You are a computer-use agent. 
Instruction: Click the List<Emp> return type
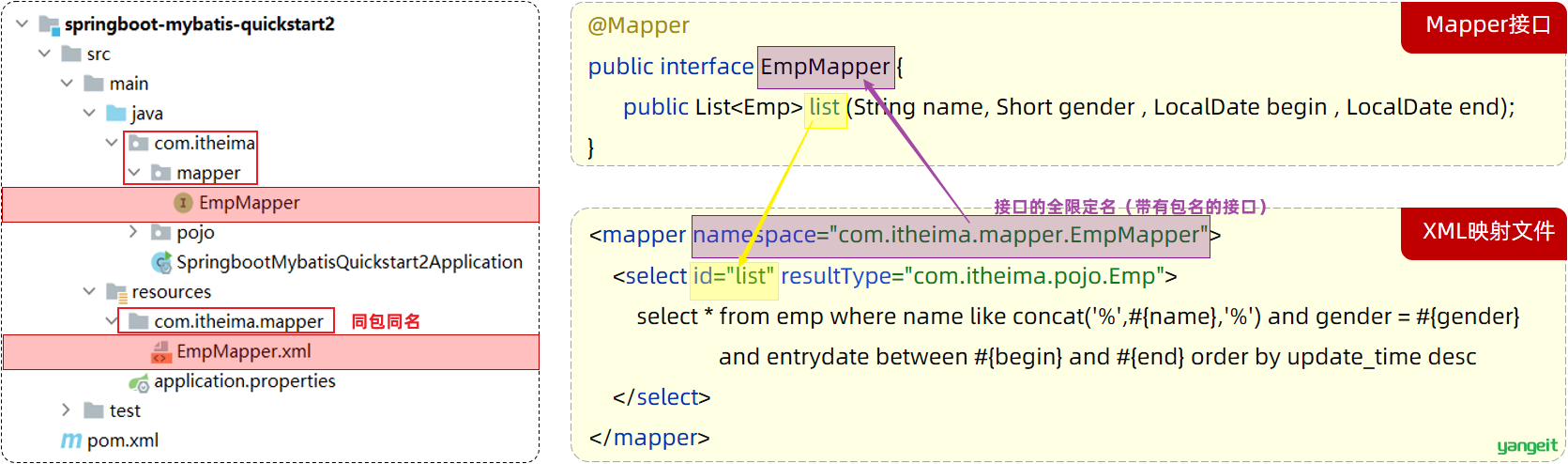pos(749,107)
